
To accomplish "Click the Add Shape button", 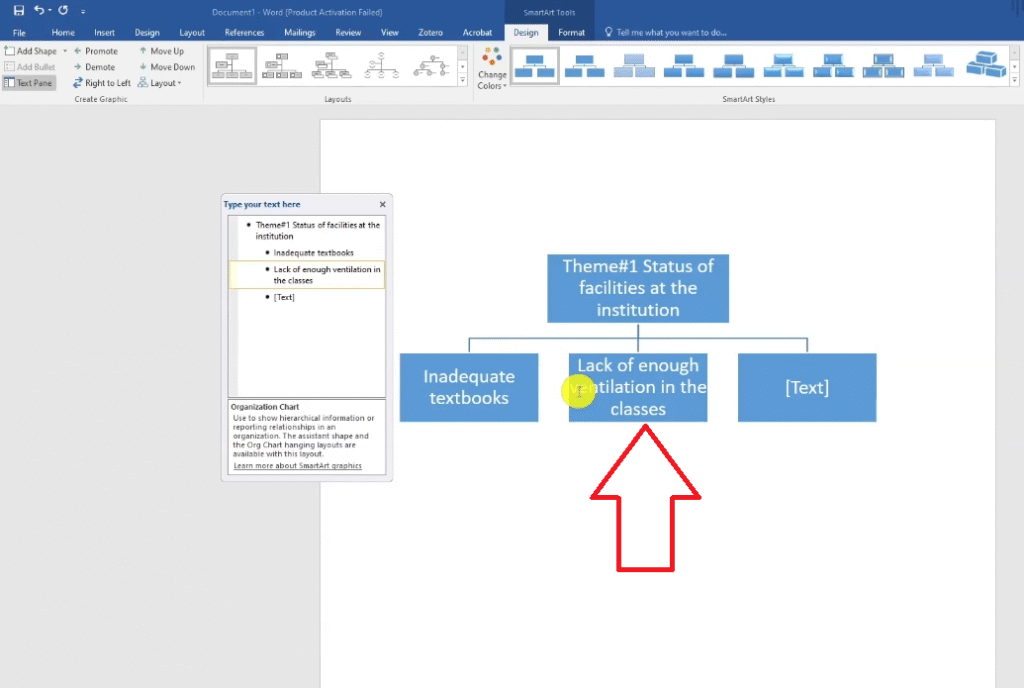I will coord(31,51).
